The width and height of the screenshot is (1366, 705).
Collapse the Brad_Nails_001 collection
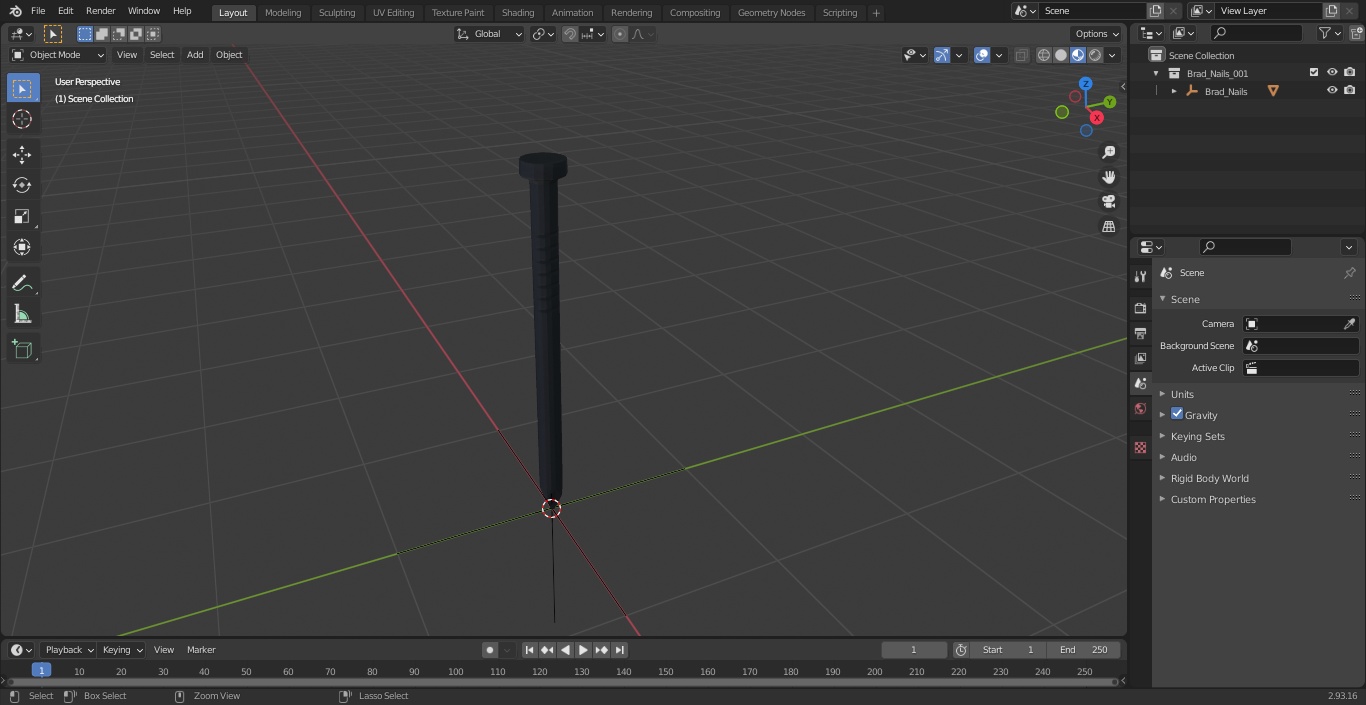pos(1156,73)
